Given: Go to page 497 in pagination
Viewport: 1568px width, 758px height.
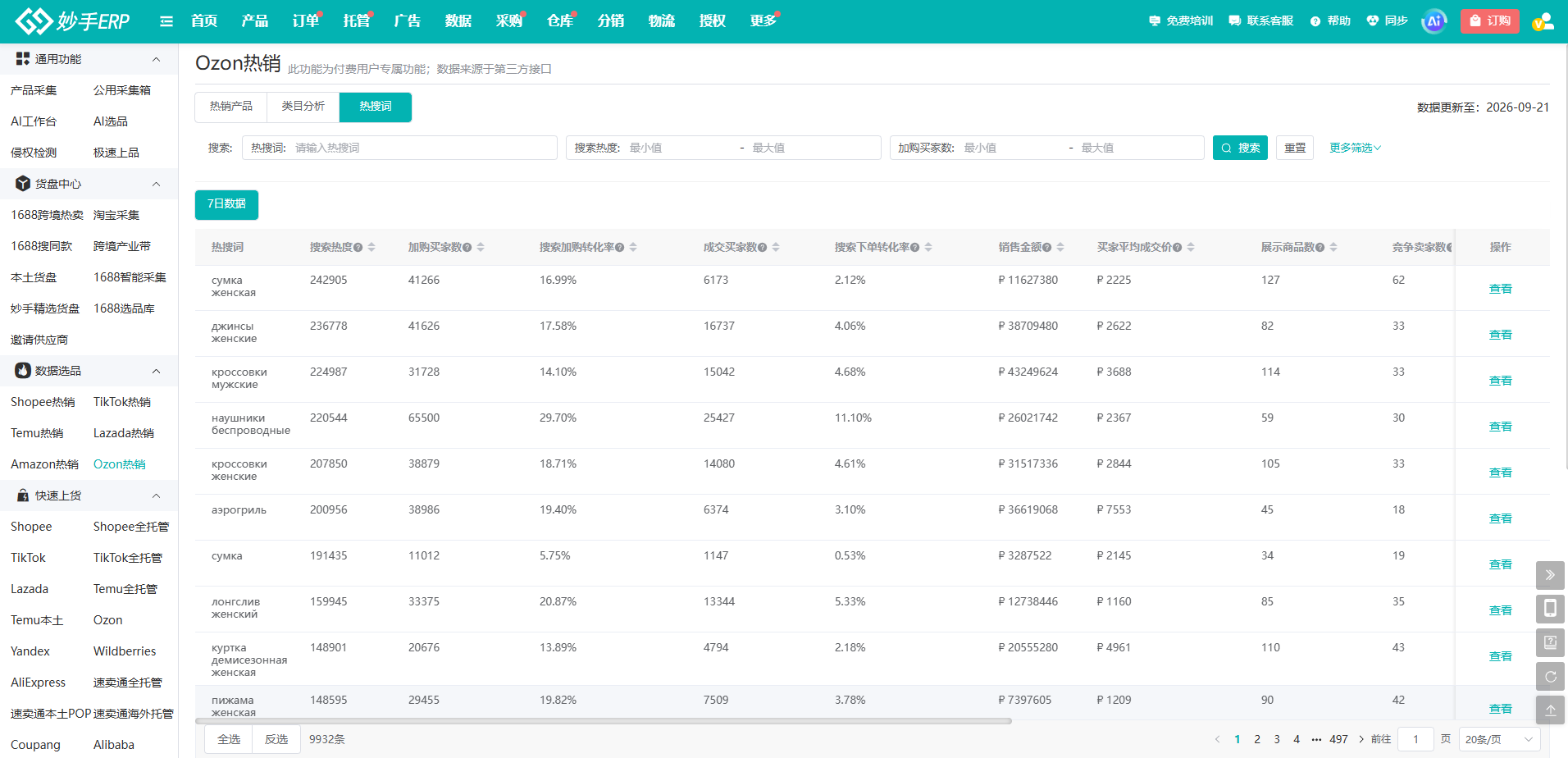Looking at the screenshot, I should [1338, 739].
